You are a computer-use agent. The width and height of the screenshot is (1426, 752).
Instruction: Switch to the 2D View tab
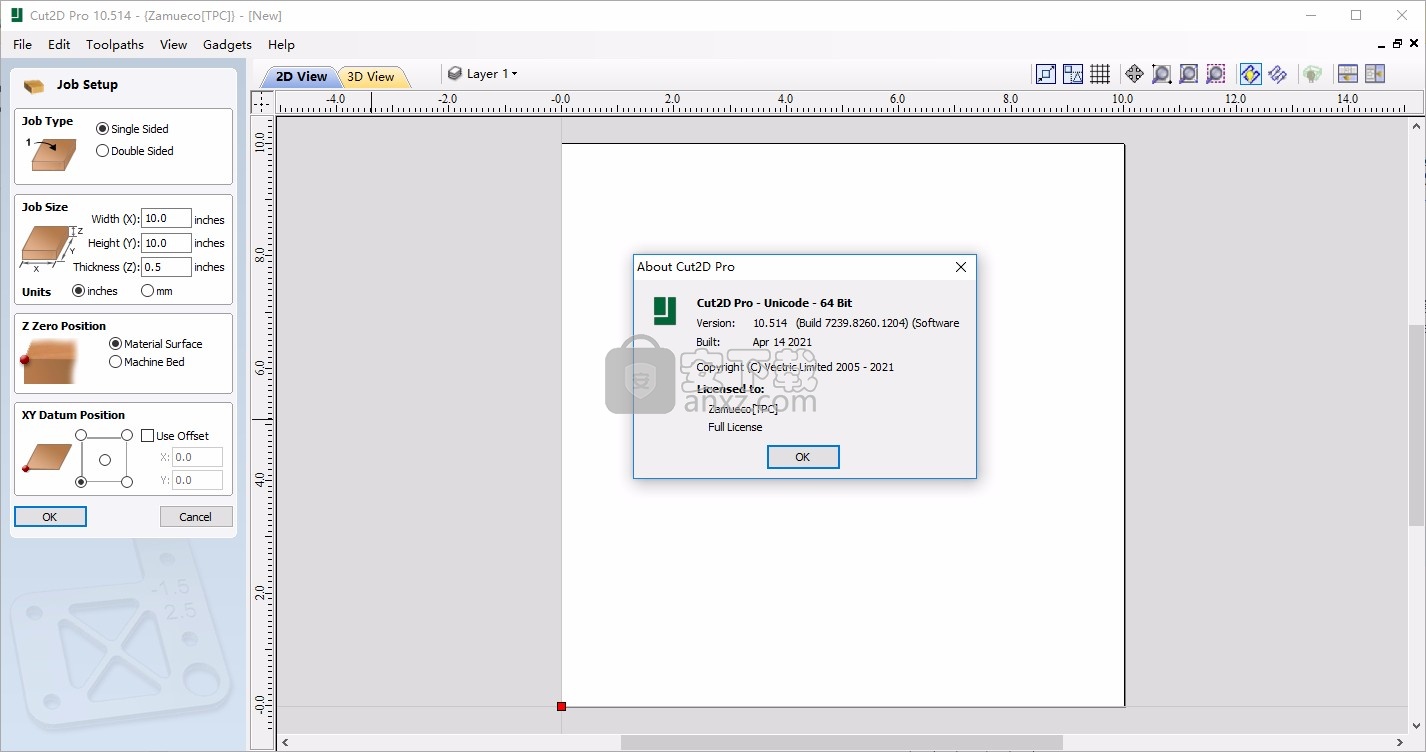pos(300,76)
